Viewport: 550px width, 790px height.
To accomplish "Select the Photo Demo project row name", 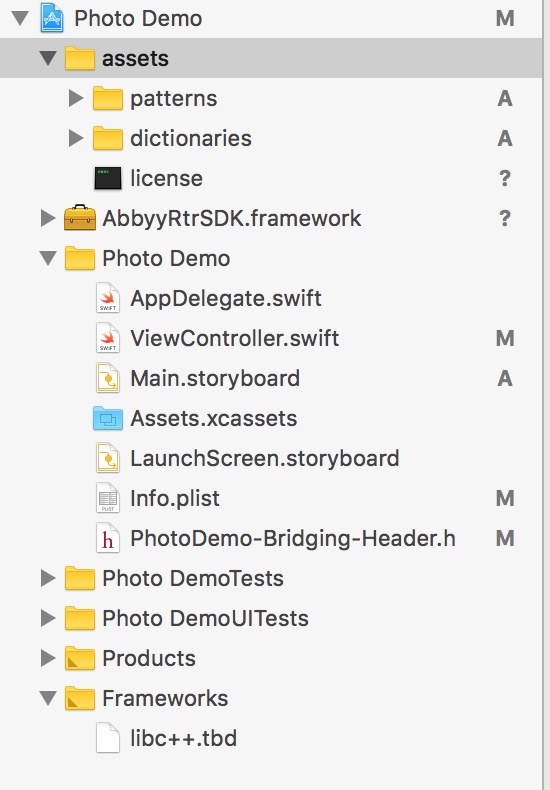I will 139,19.
